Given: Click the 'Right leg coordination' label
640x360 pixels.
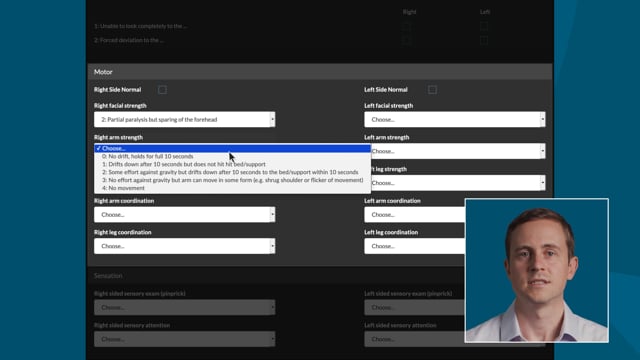Looking at the screenshot, I should pos(122,232).
